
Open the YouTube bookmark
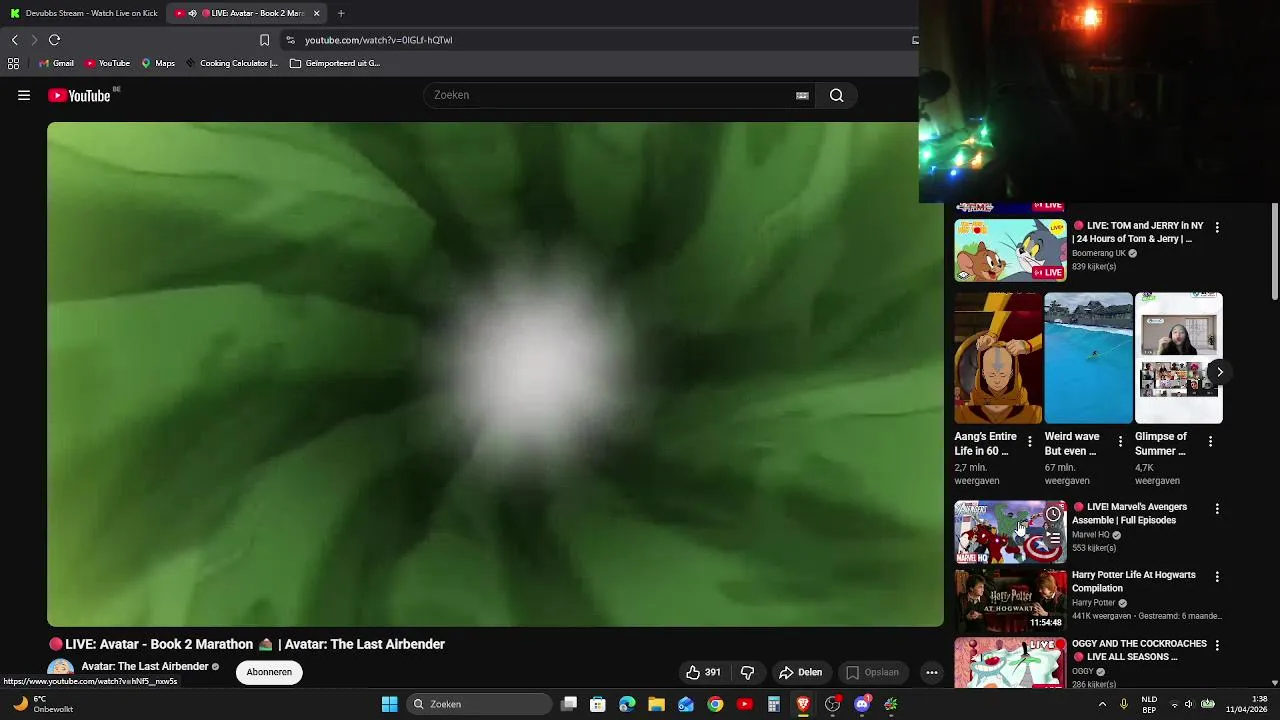107,63
